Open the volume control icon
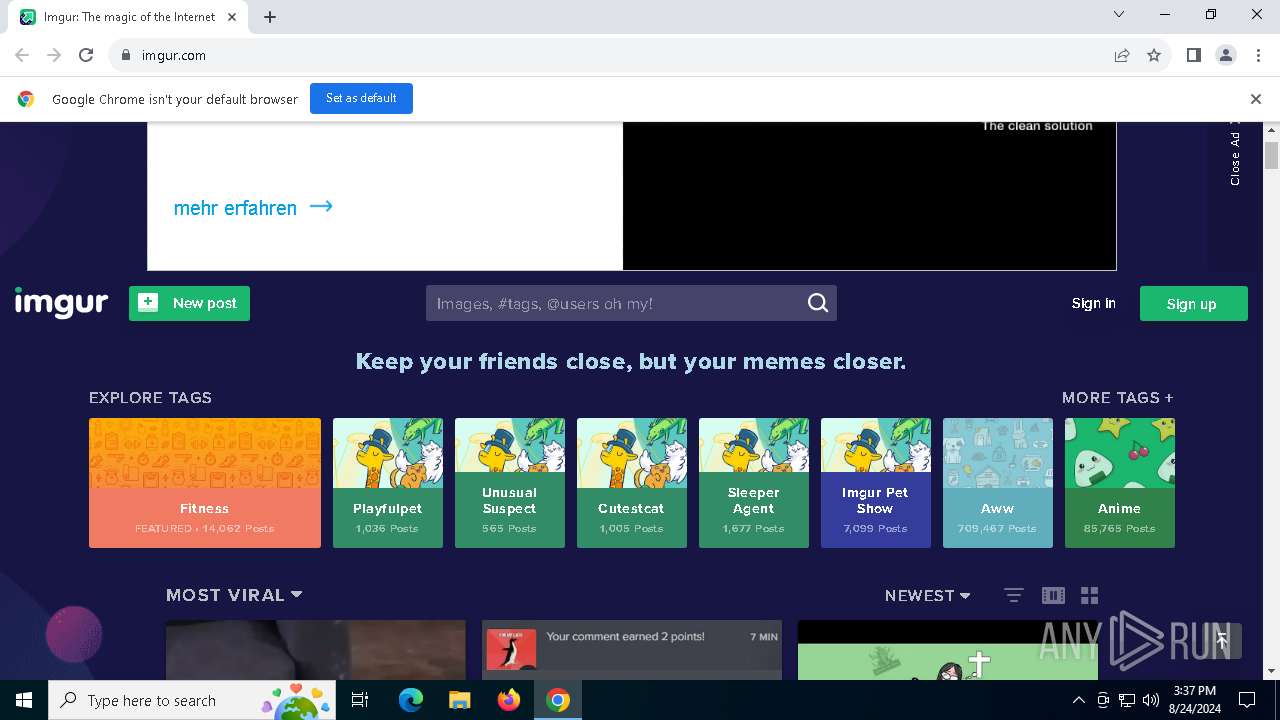Viewport: 1280px width, 720px height. coord(1151,700)
